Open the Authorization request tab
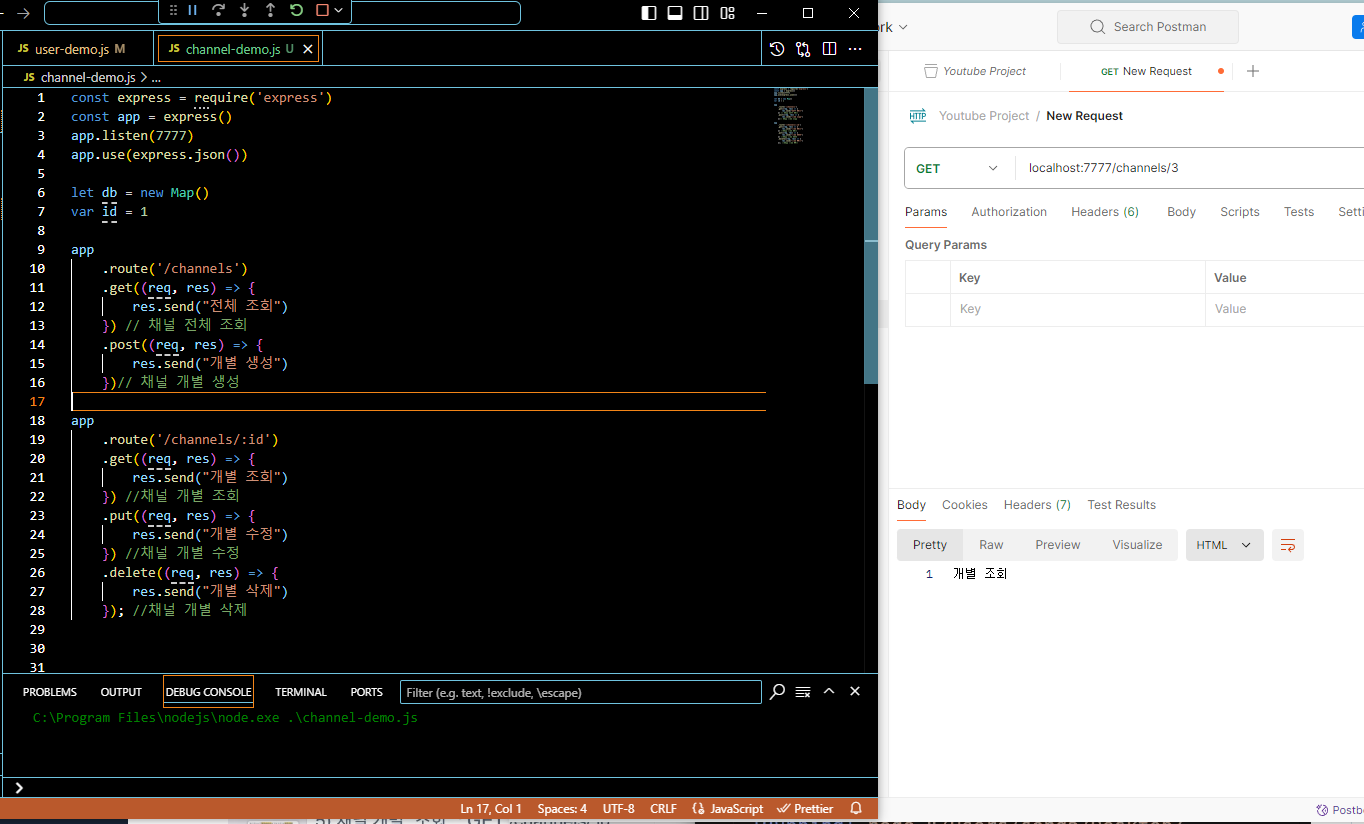Viewport: 1364px width, 824px height. tap(1009, 212)
